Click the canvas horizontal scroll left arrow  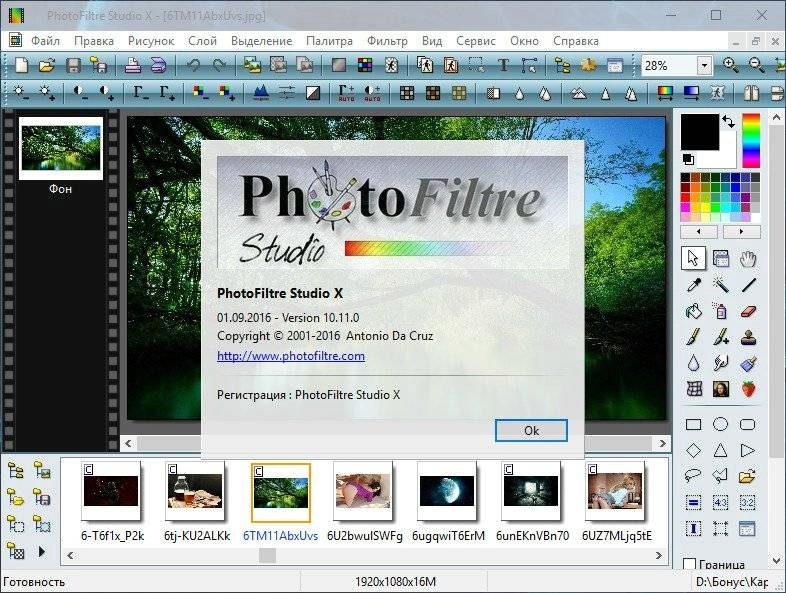tap(129, 444)
